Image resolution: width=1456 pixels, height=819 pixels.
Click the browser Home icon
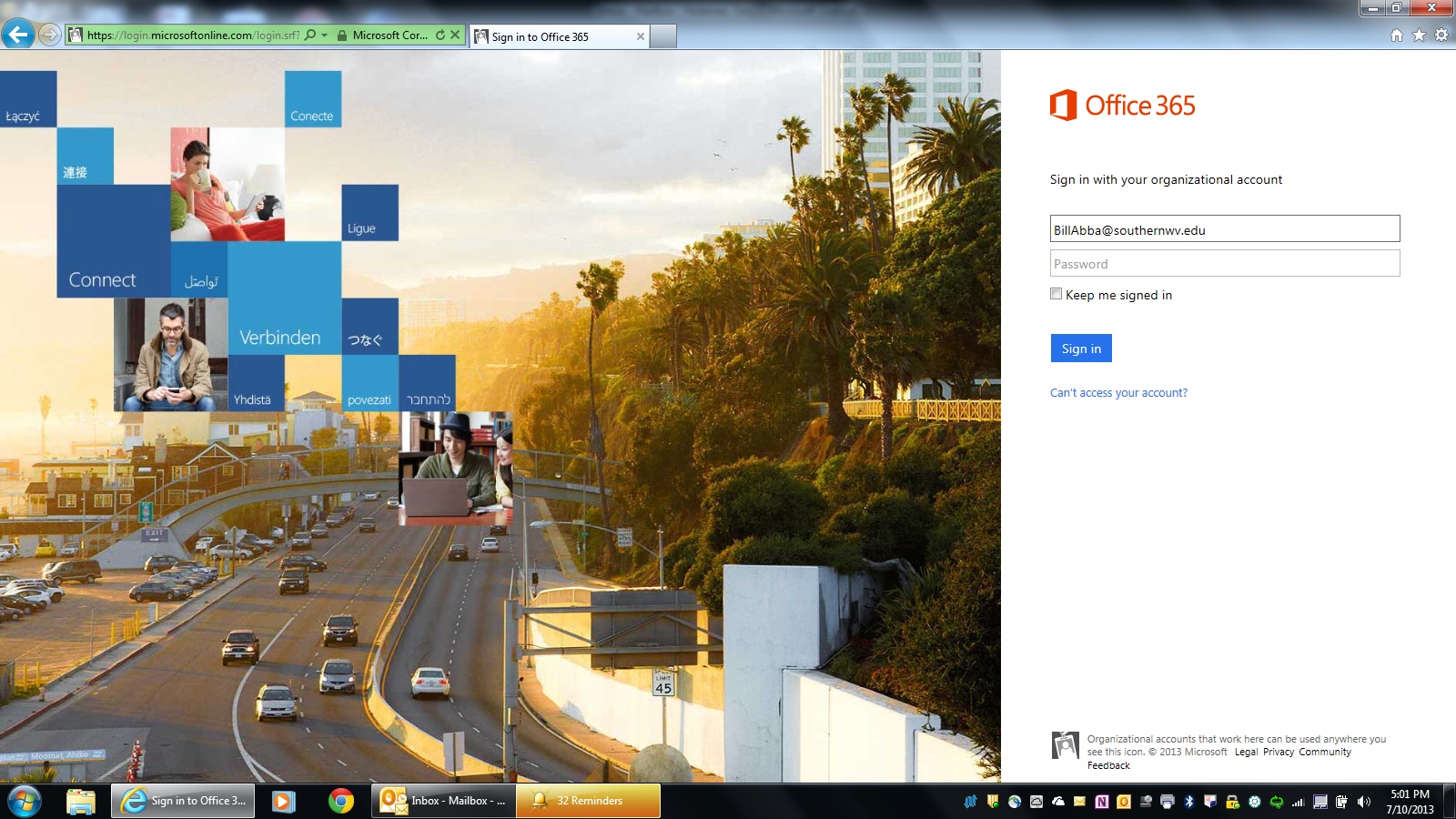coord(1397,35)
